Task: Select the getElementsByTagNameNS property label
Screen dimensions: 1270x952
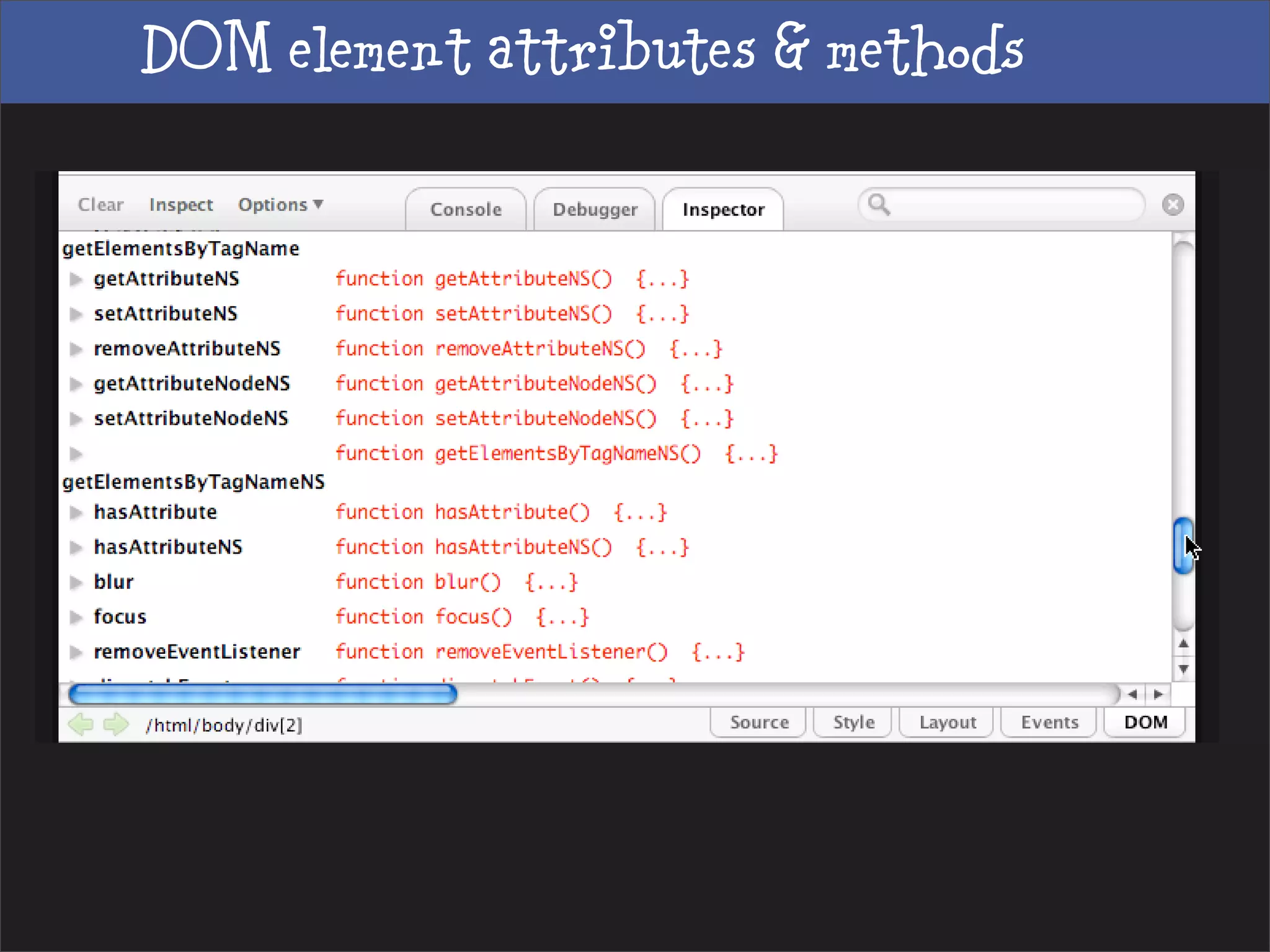Action: click(193, 482)
